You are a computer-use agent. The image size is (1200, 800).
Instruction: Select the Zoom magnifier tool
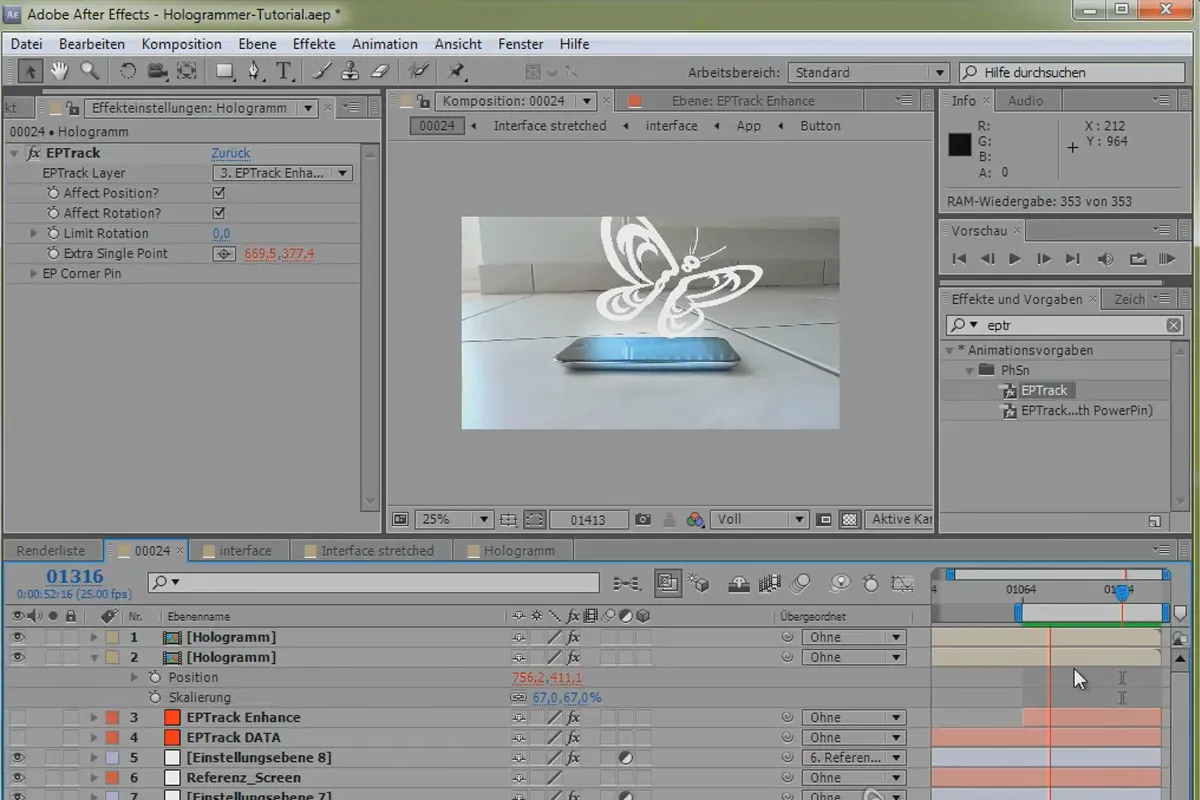[90, 71]
